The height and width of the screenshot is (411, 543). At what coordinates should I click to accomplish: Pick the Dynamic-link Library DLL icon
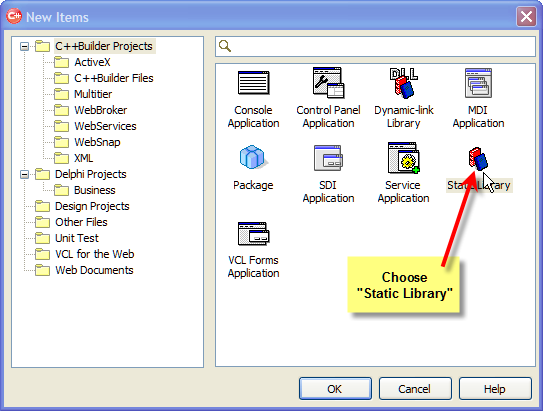[x=403, y=83]
